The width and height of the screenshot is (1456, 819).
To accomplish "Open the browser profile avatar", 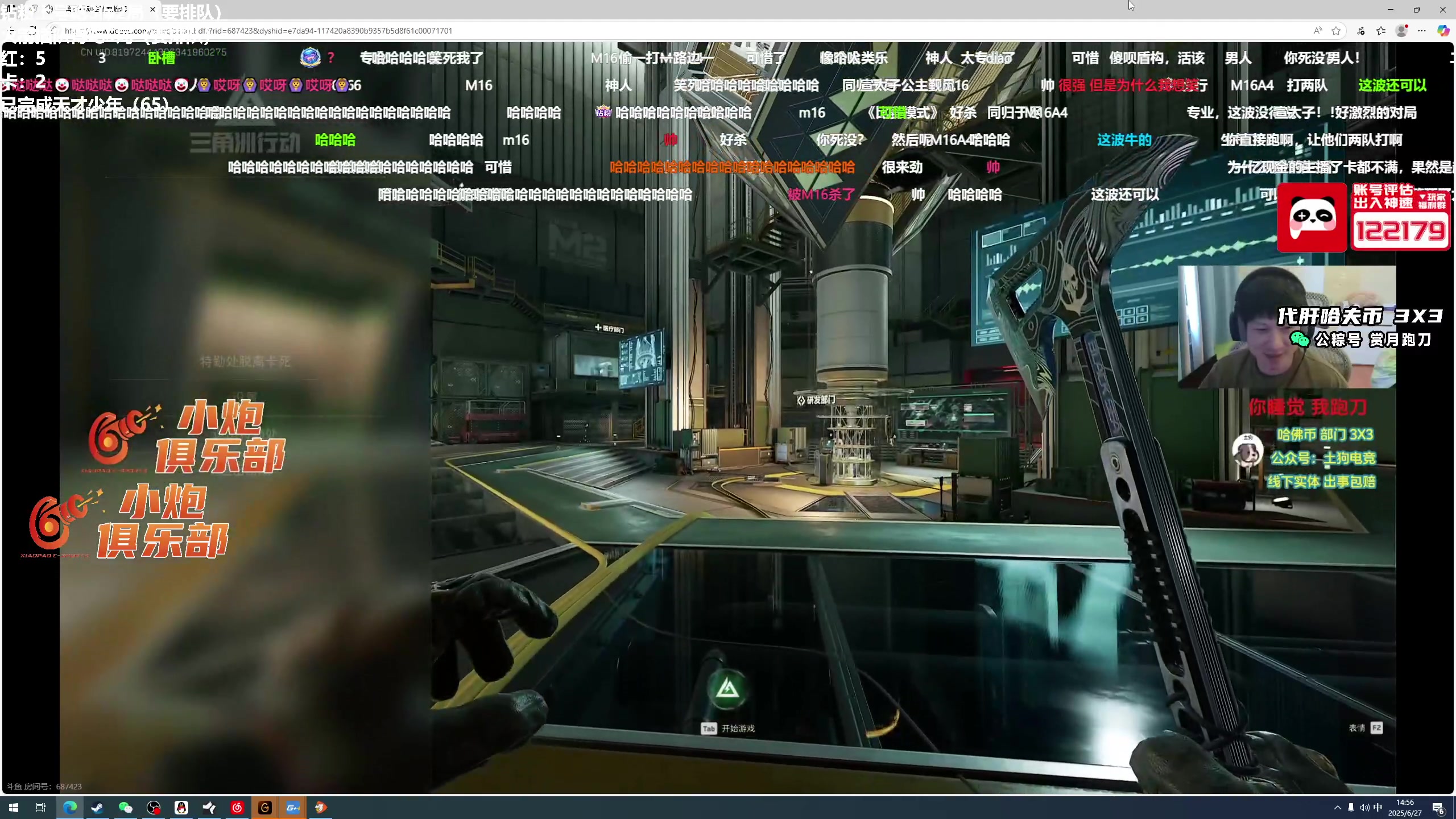I will click(x=1401, y=31).
